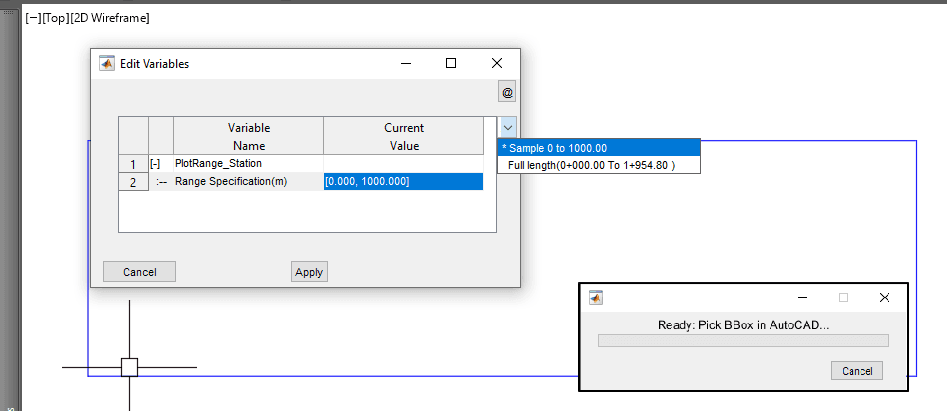
Task: Select the Range Specification(m) name cell
Action: [248, 182]
